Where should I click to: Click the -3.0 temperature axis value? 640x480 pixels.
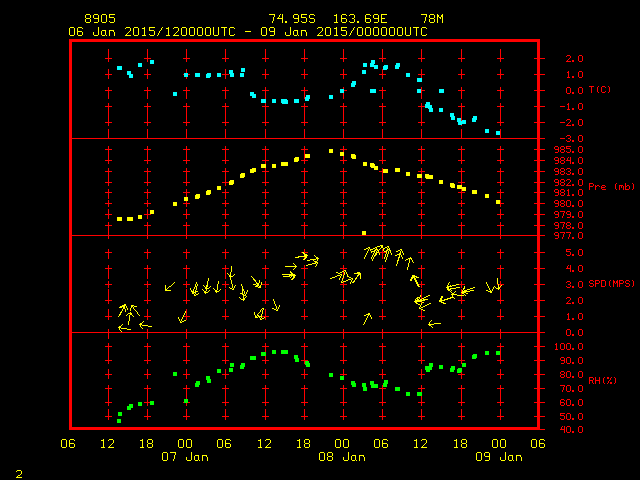(x=571, y=139)
